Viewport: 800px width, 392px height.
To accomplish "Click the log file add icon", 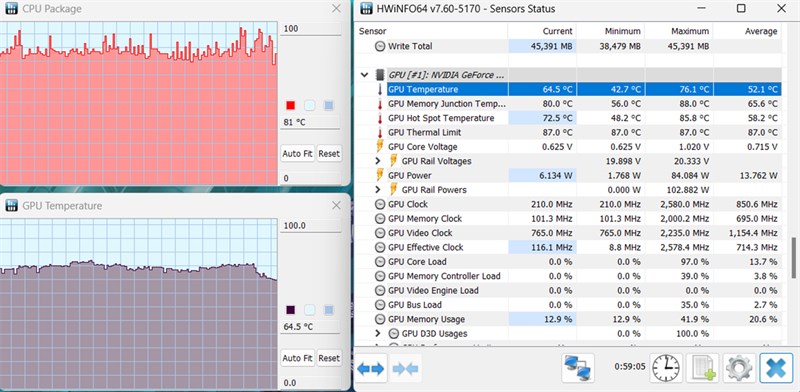I will [703, 368].
